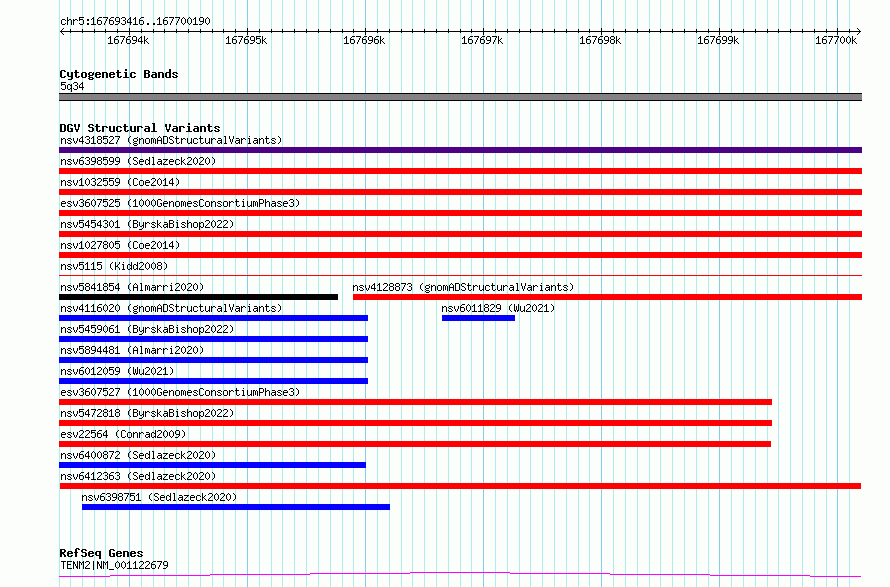Open the nsv1027805 (Coe2014) variant

[120, 245]
